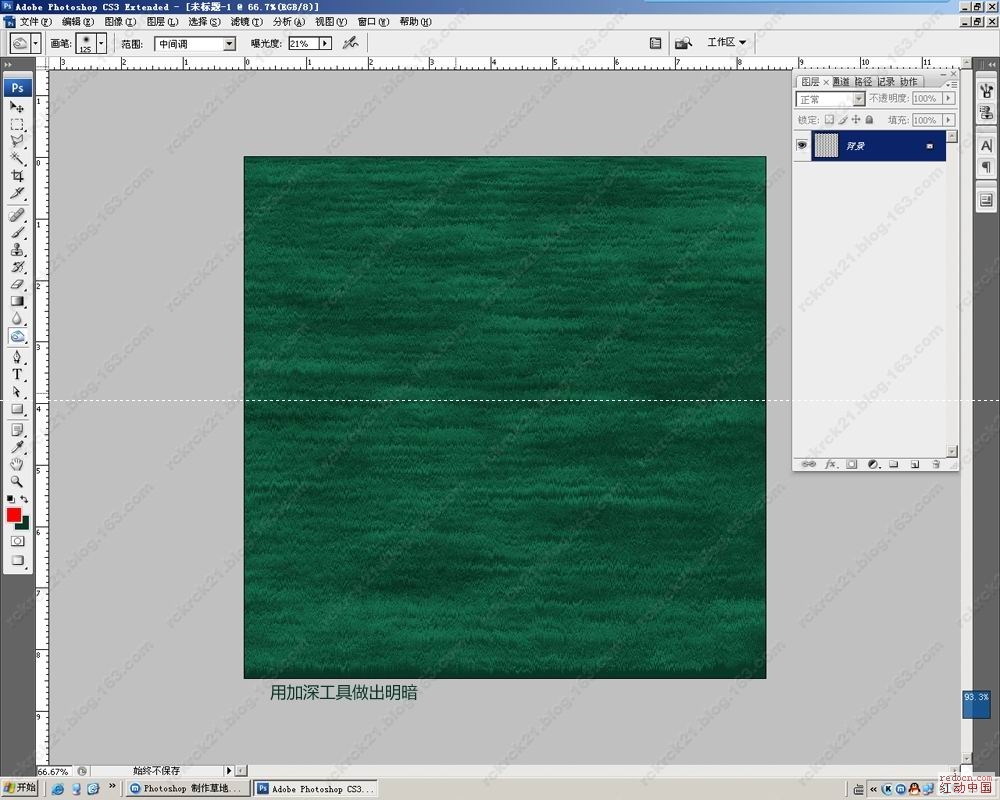Delete layer with trash icon
Viewport: 1000px width, 800px height.
(x=936, y=464)
